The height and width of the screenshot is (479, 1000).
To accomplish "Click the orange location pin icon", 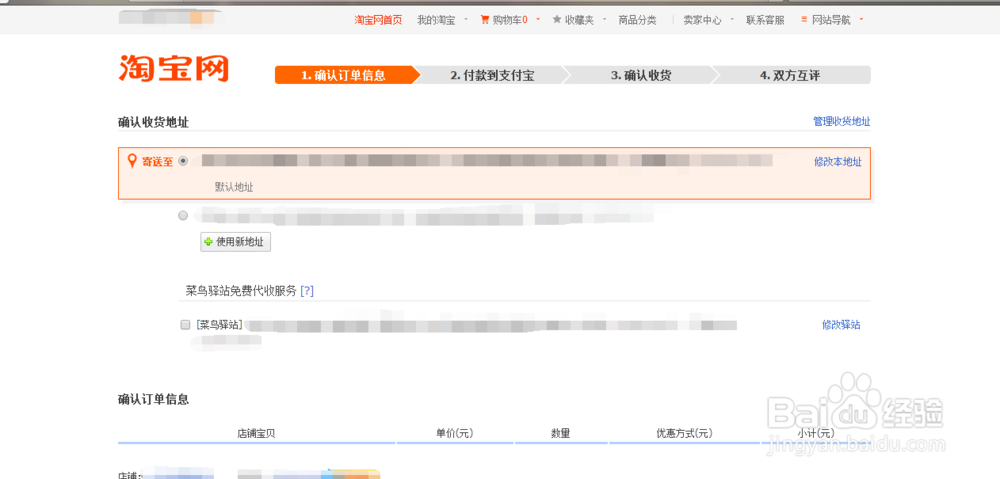I will [x=133, y=161].
